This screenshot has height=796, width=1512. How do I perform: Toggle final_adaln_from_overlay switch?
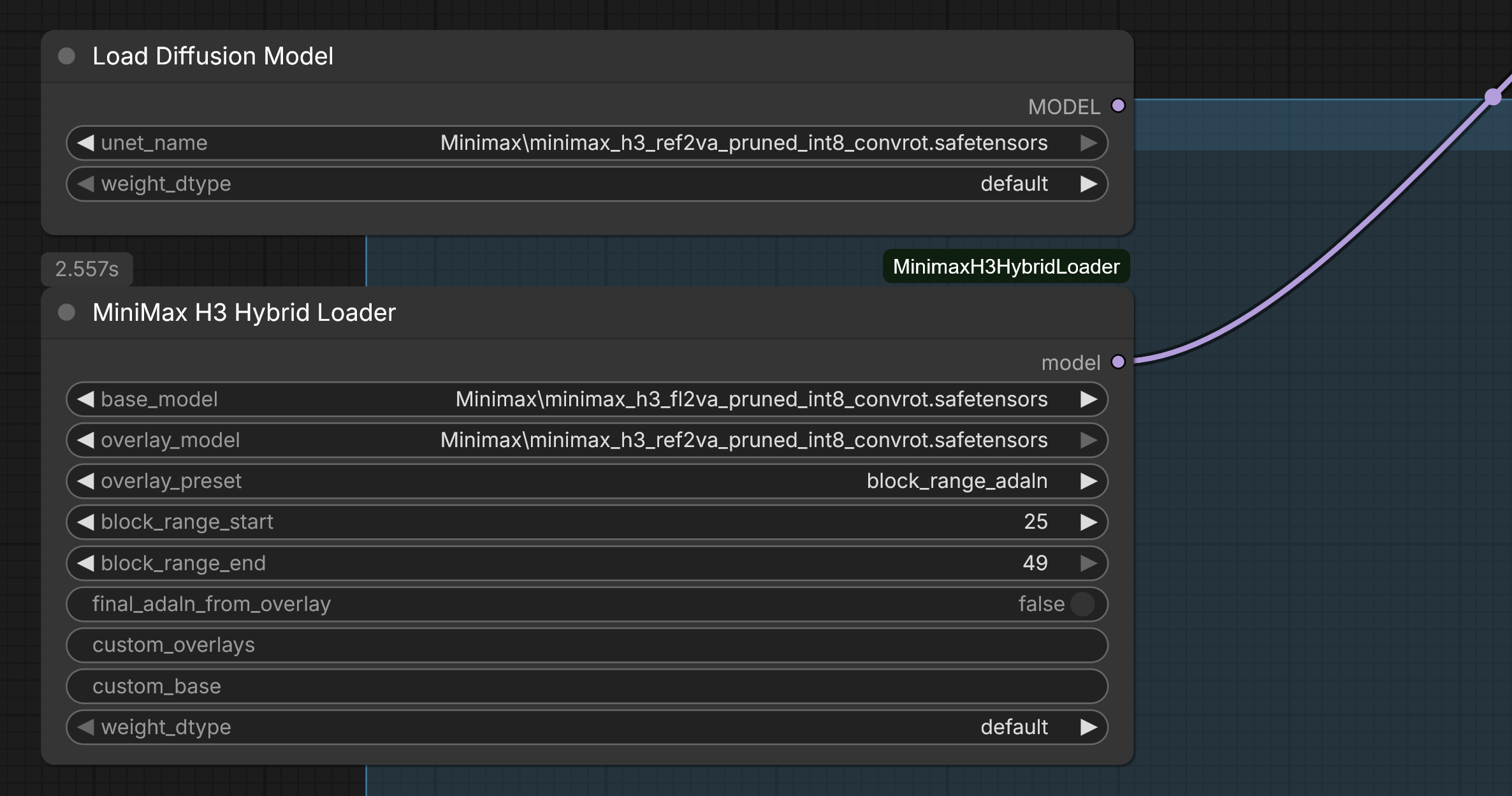[x=1082, y=604]
